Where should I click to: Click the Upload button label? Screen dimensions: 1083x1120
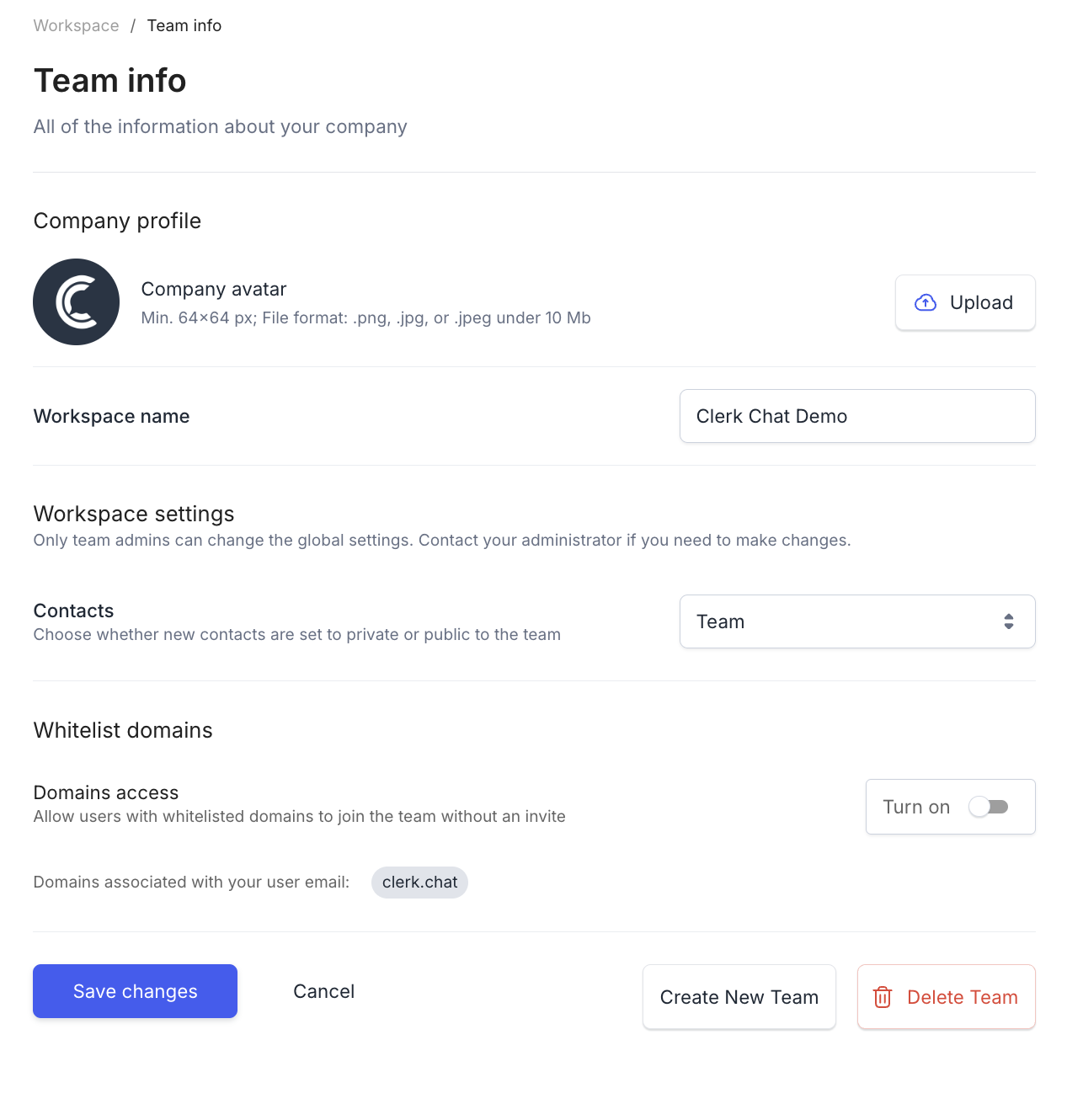pyautogui.click(x=981, y=302)
